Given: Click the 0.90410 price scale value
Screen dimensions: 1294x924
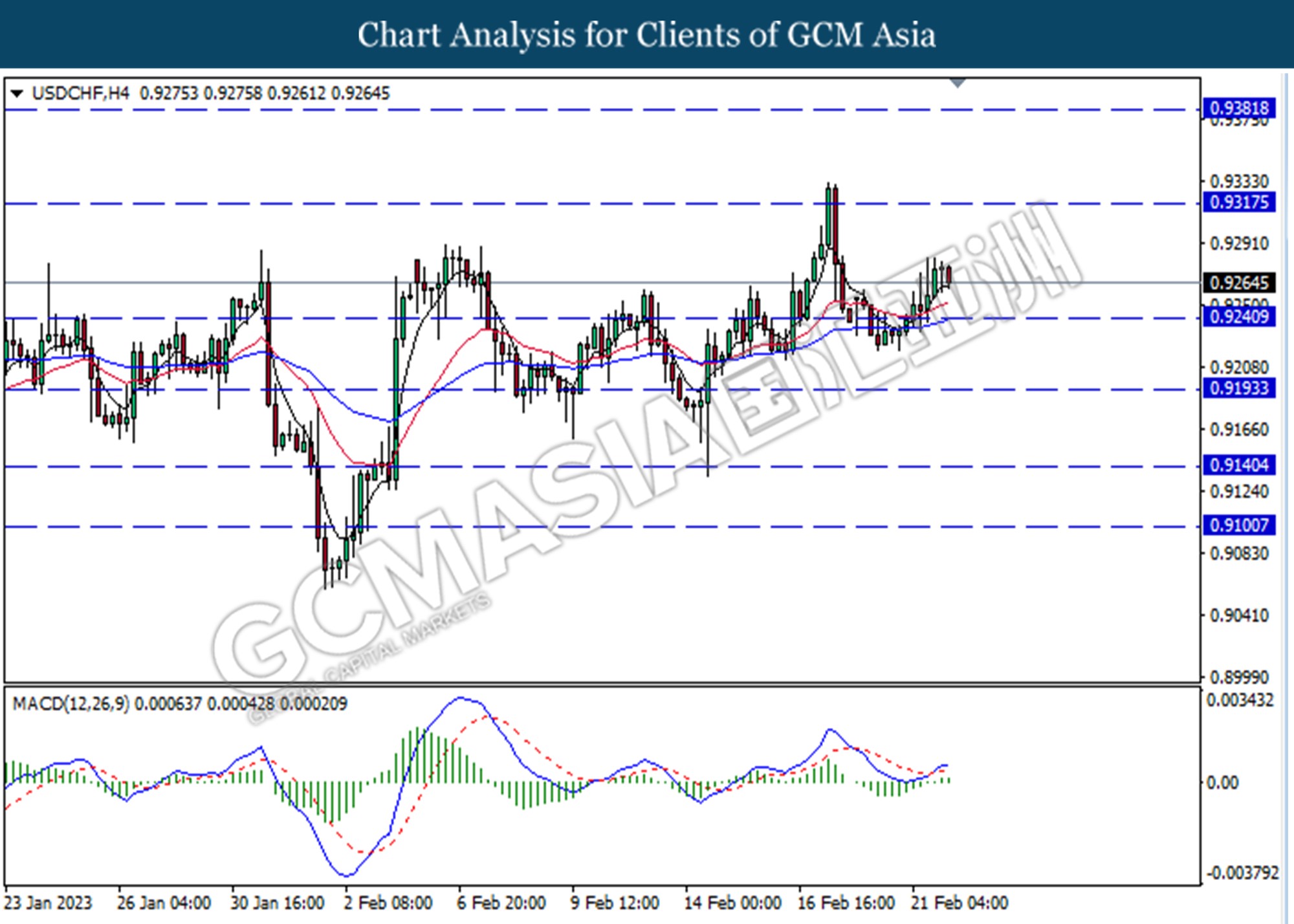Looking at the screenshot, I should [x=1239, y=615].
